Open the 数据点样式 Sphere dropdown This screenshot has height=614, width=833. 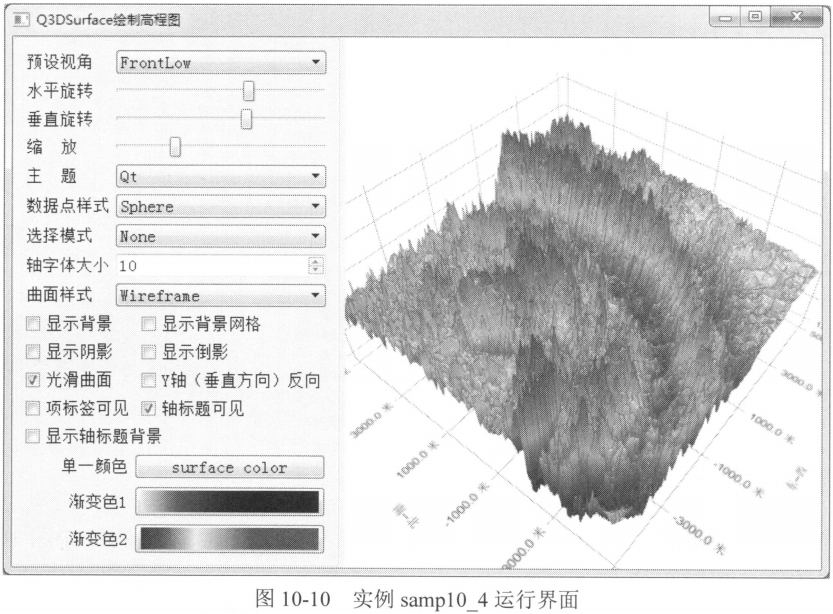[221, 207]
